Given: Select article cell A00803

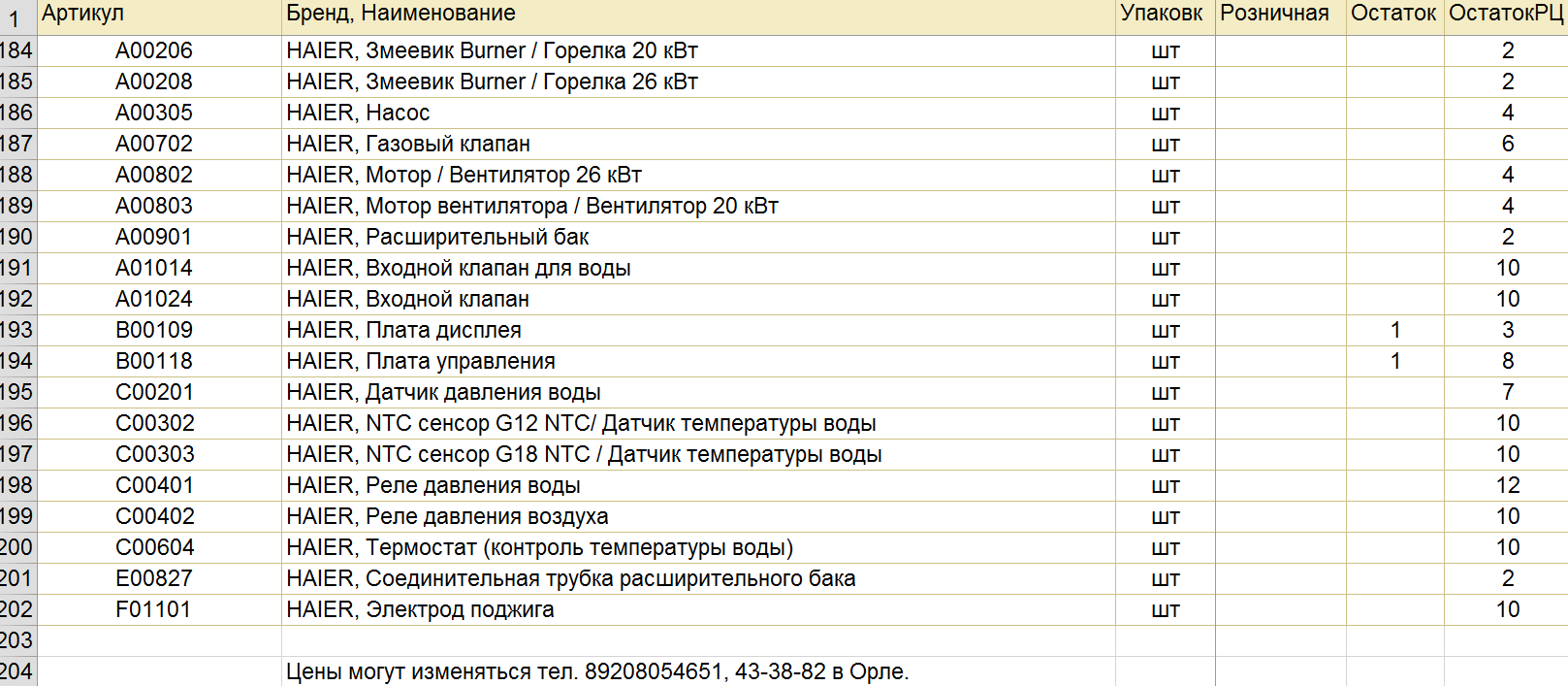Looking at the screenshot, I should [x=159, y=207].
